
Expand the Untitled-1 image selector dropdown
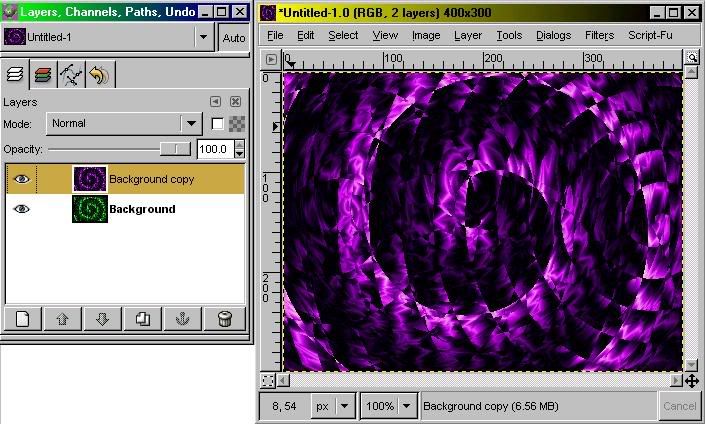[x=204, y=37]
